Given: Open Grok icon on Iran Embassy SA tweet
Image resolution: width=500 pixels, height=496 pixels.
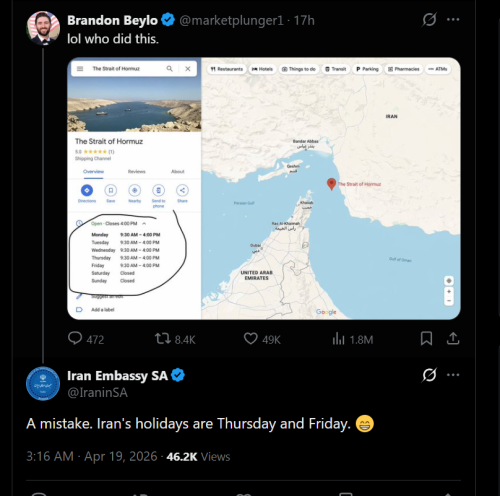Looking at the screenshot, I should [429, 375].
